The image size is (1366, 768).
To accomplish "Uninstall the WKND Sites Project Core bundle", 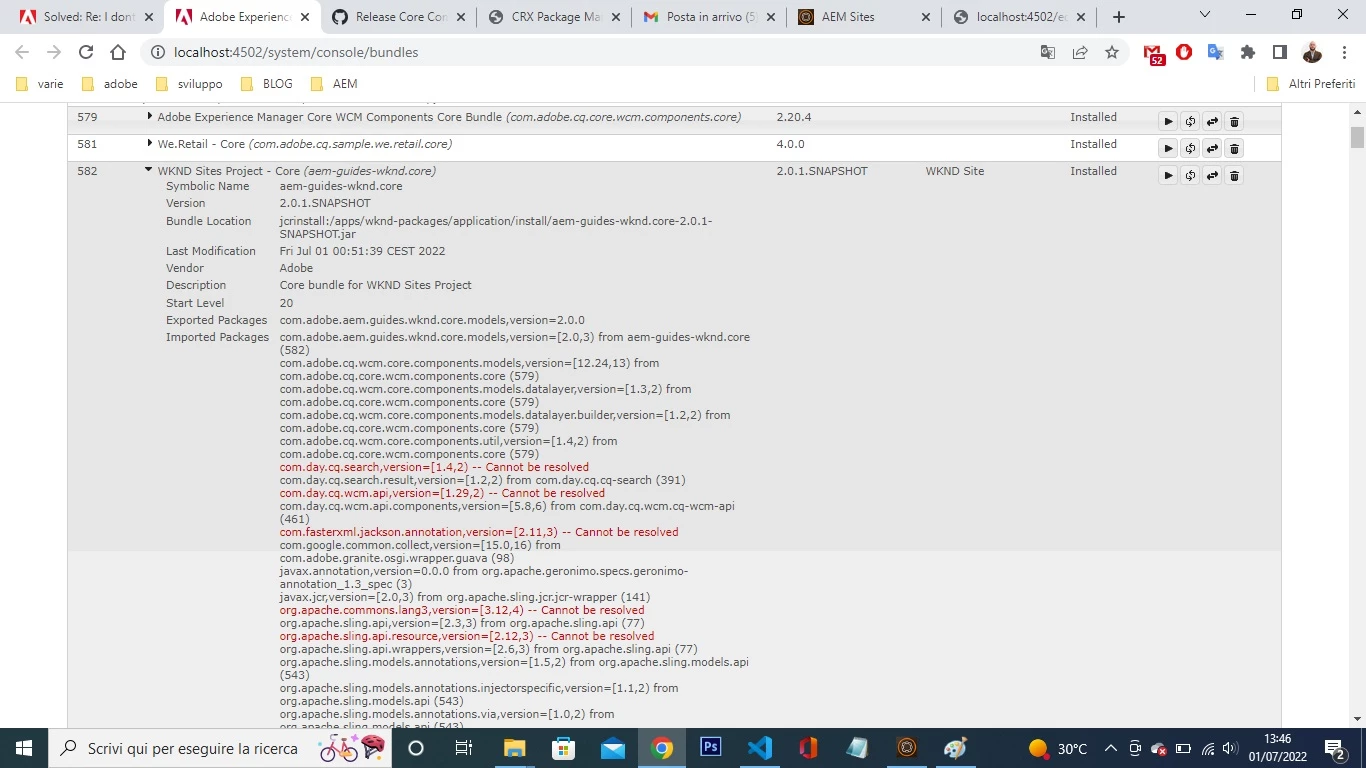I will (1234, 175).
